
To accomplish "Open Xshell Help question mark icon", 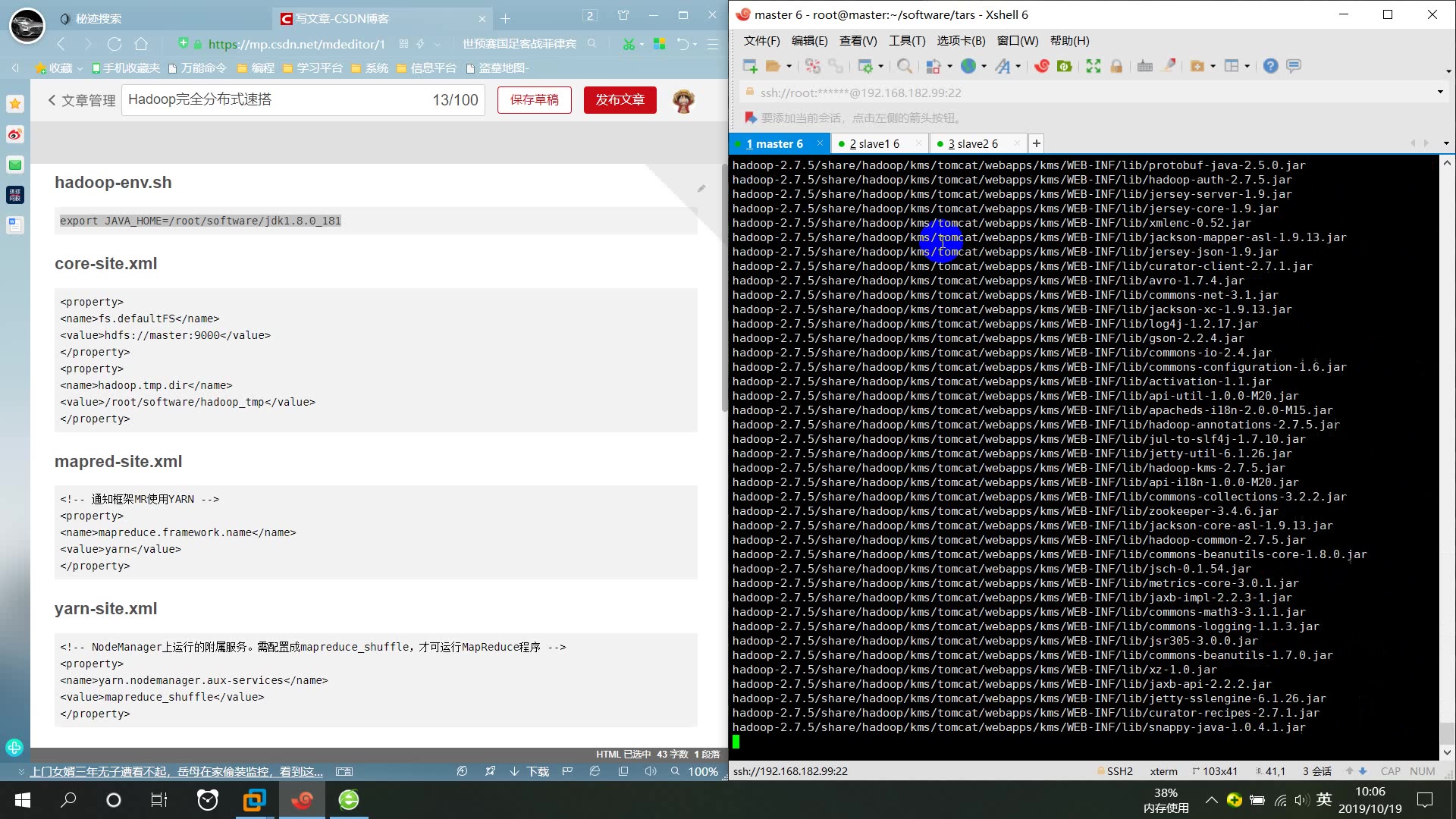I will coord(1270,67).
